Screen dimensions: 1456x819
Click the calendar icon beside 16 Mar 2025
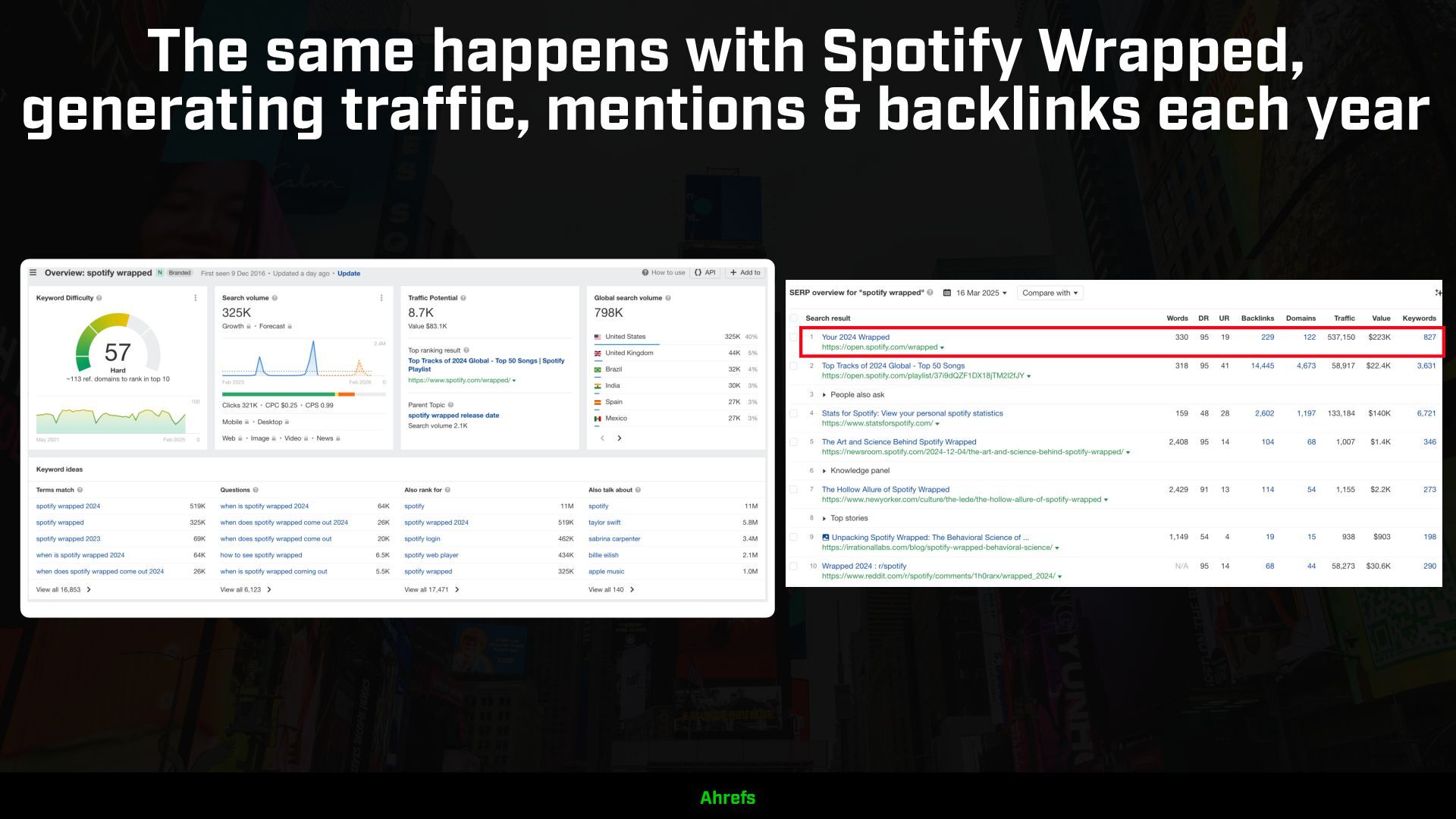coord(946,293)
